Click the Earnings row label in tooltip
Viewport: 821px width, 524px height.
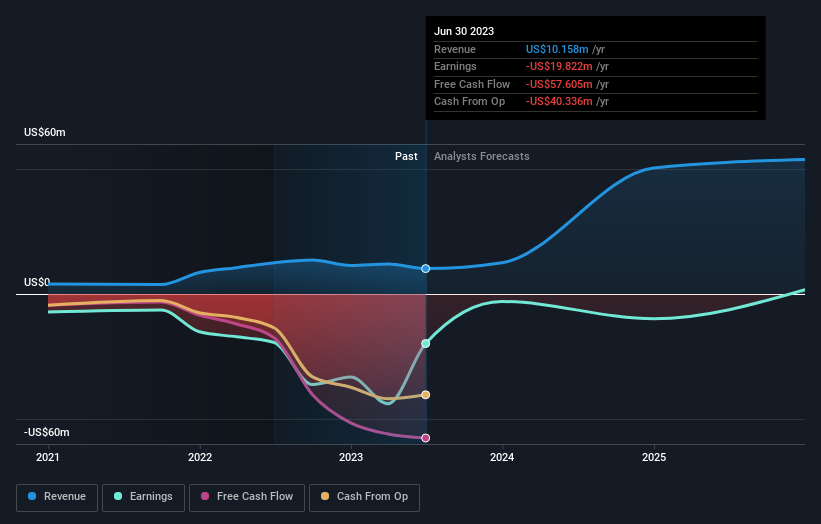click(x=455, y=66)
